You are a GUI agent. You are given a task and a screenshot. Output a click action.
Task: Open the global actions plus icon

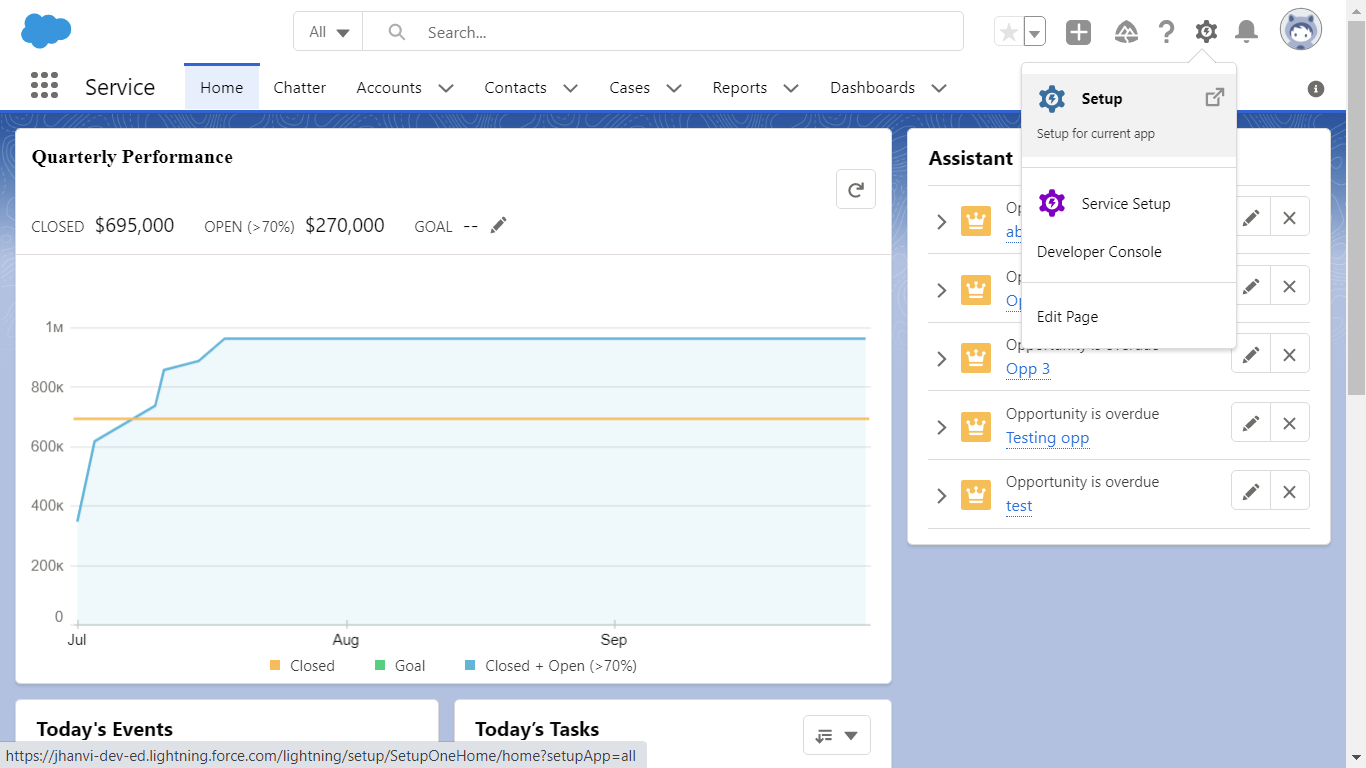[1078, 32]
